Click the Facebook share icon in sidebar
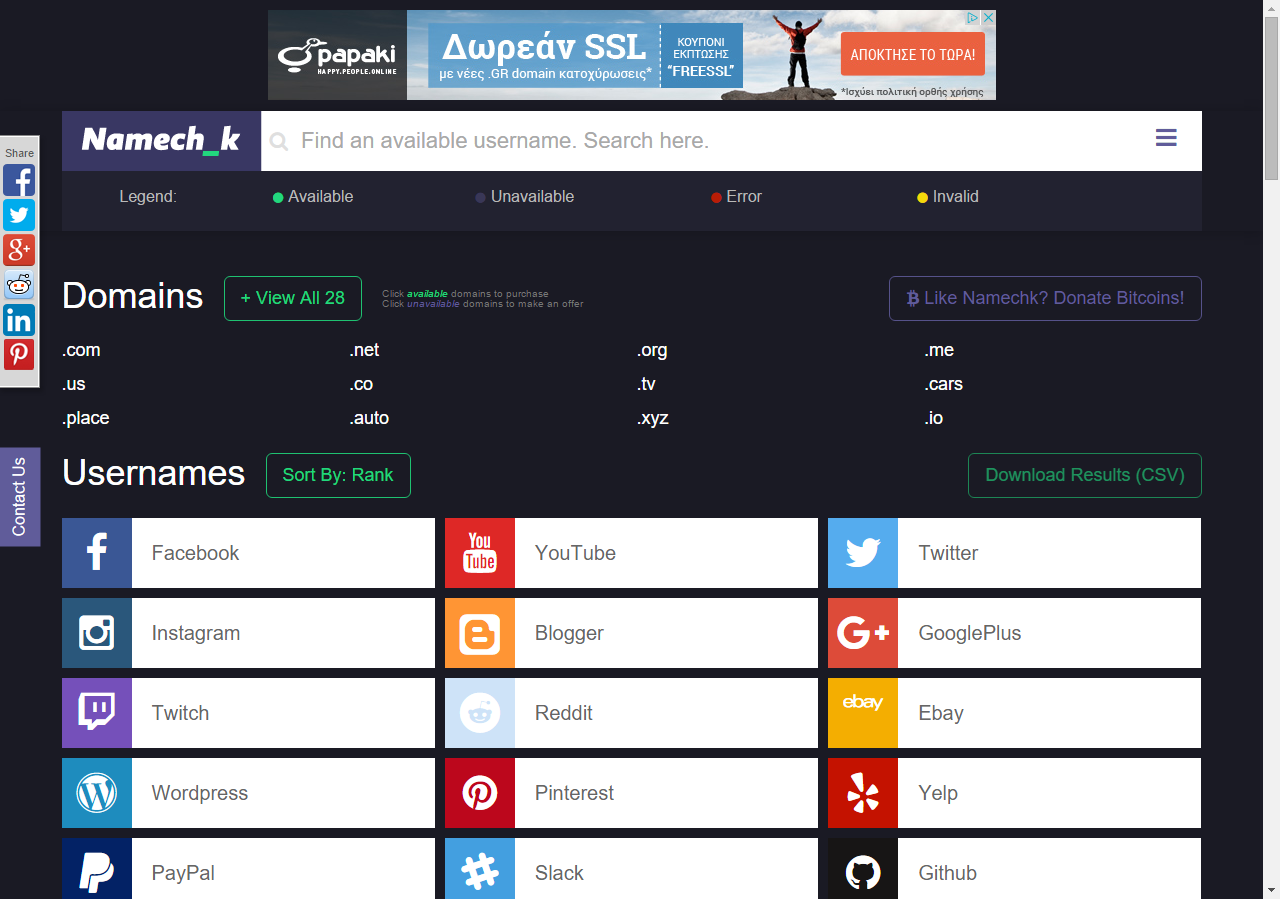 [x=19, y=180]
